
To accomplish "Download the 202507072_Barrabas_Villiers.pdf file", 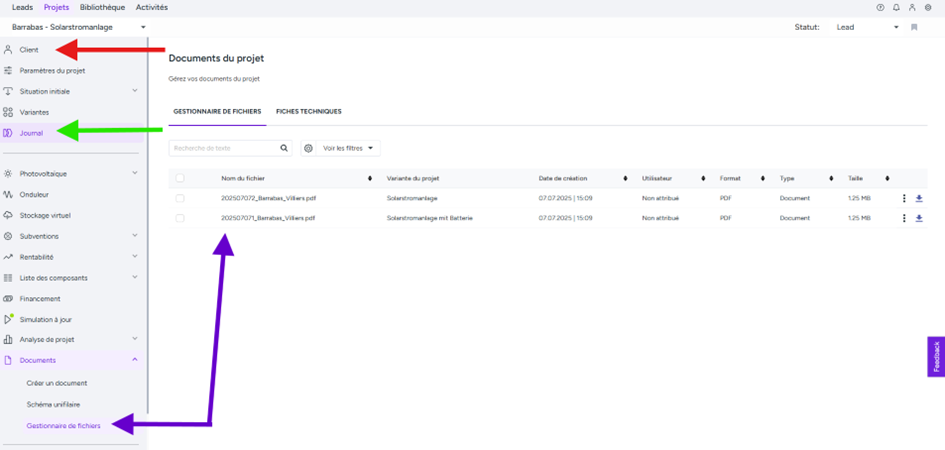I will pos(919,198).
